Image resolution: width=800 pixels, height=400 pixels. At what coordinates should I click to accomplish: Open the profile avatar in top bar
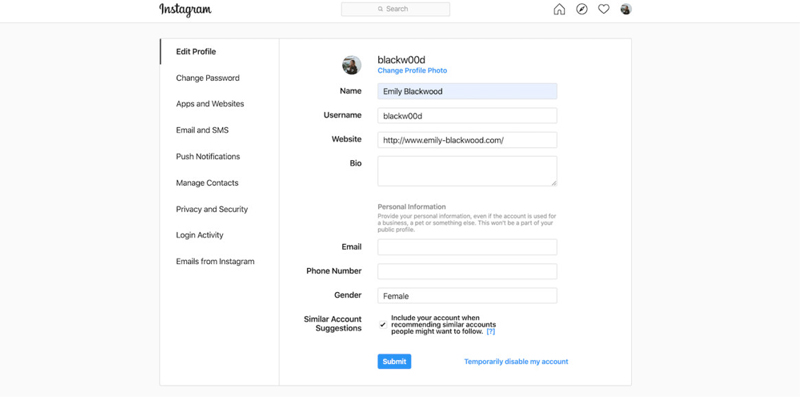626,9
